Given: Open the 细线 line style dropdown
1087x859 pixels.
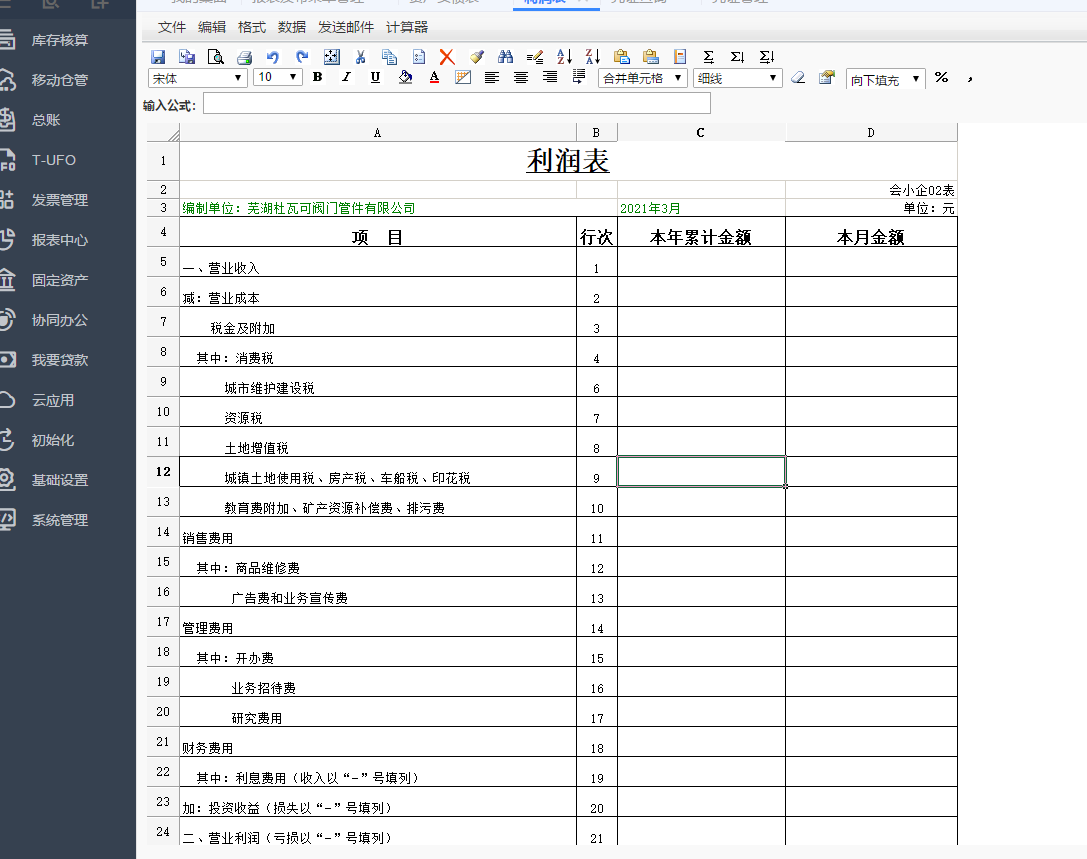Looking at the screenshot, I should pos(738,78).
